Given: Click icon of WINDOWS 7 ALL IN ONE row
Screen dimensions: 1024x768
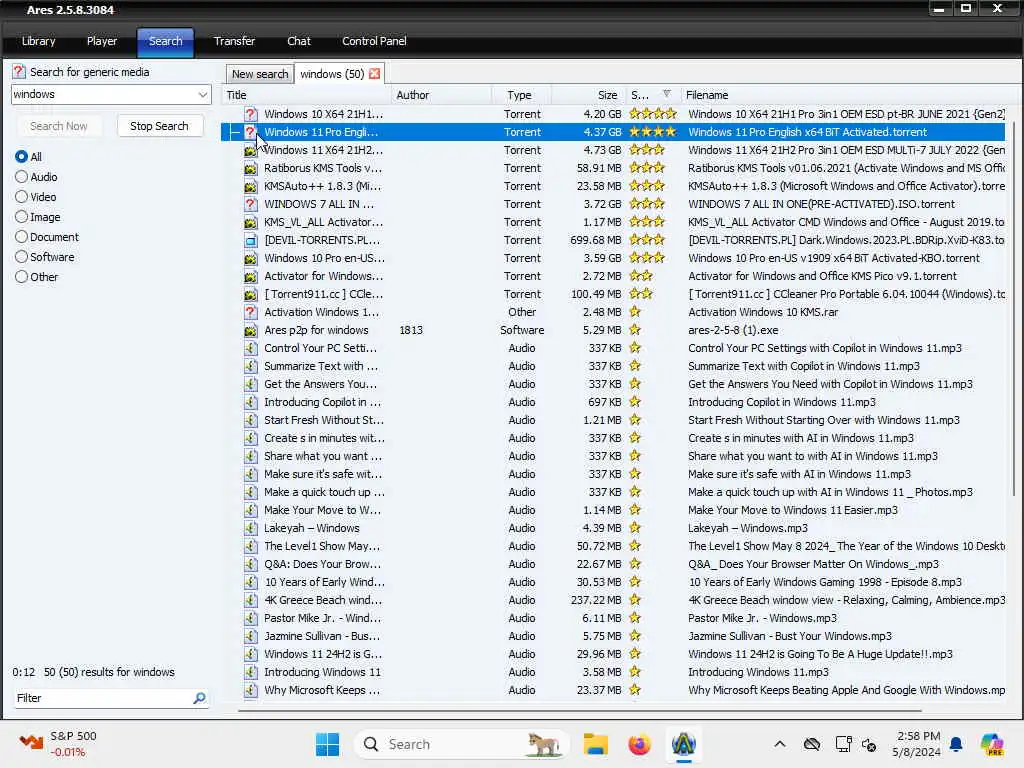Looking at the screenshot, I should pos(250,204).
